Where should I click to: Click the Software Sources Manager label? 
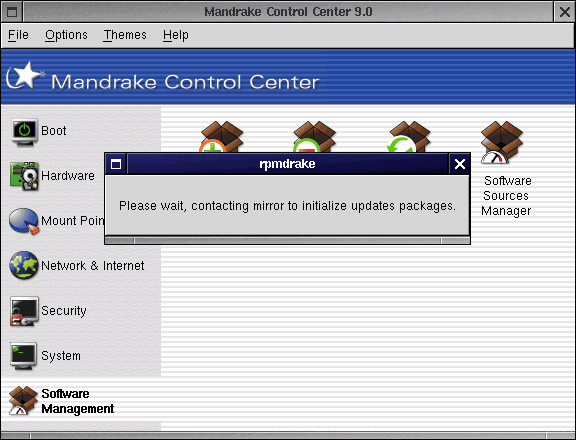507,196
